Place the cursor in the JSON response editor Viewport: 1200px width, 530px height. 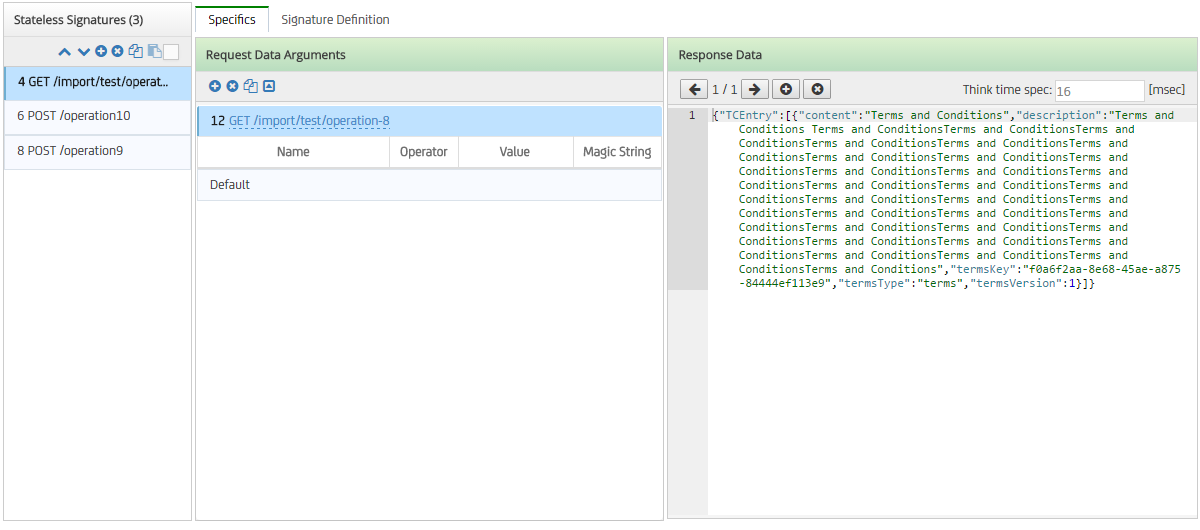[952, 310]
